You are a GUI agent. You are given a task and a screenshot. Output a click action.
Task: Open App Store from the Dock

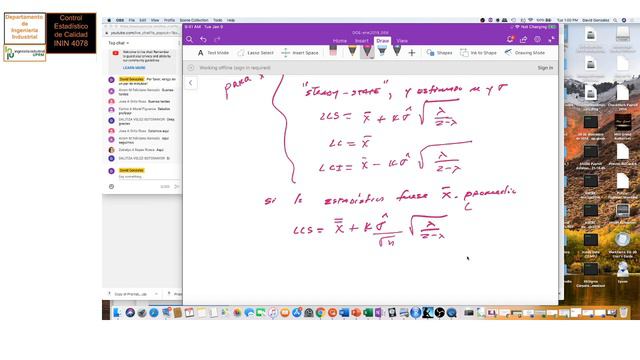click(297, 313)
